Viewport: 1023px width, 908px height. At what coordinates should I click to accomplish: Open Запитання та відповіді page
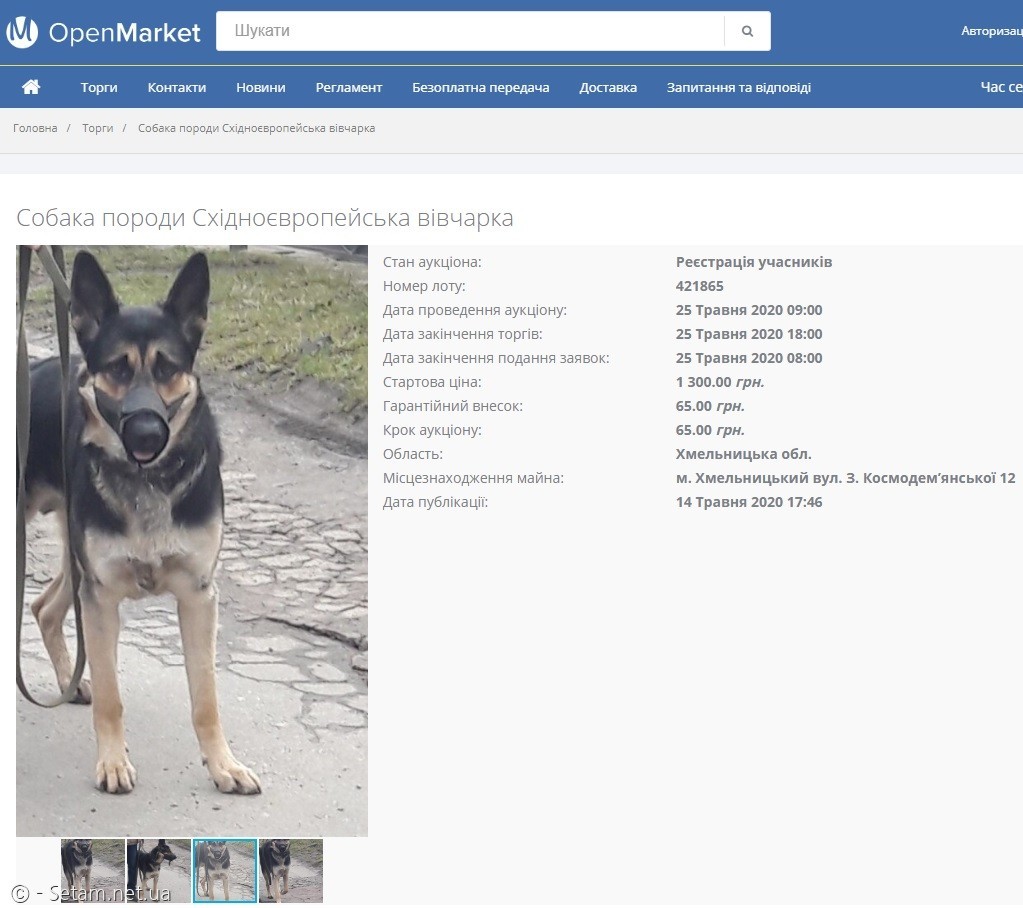739,87
